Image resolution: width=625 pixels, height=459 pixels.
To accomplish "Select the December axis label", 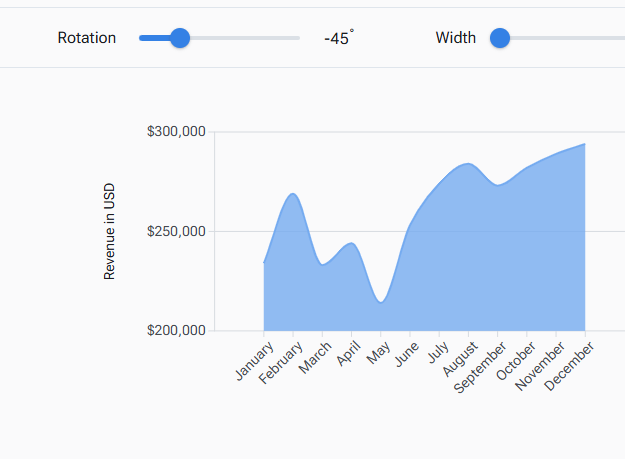I will click(x=570, y=366).
